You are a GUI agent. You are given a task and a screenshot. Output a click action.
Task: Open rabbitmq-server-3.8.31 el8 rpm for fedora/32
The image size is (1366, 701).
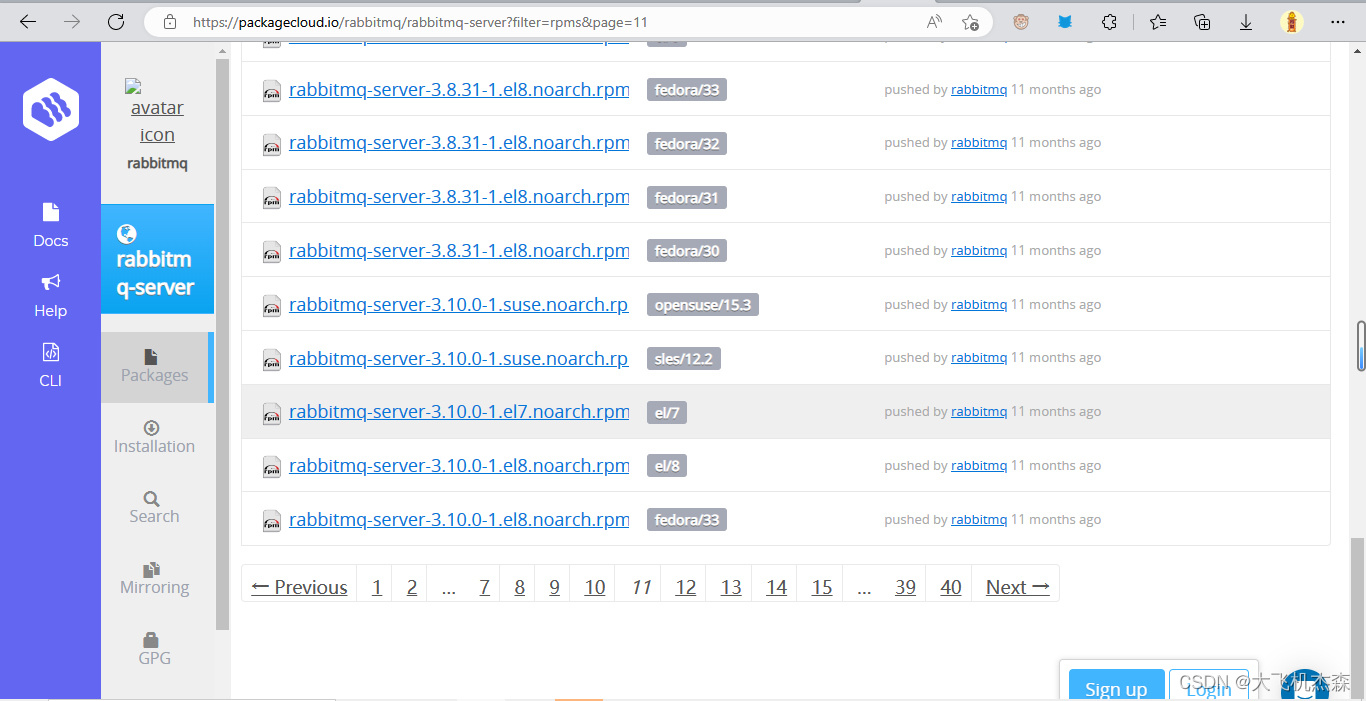click(459, 143)
